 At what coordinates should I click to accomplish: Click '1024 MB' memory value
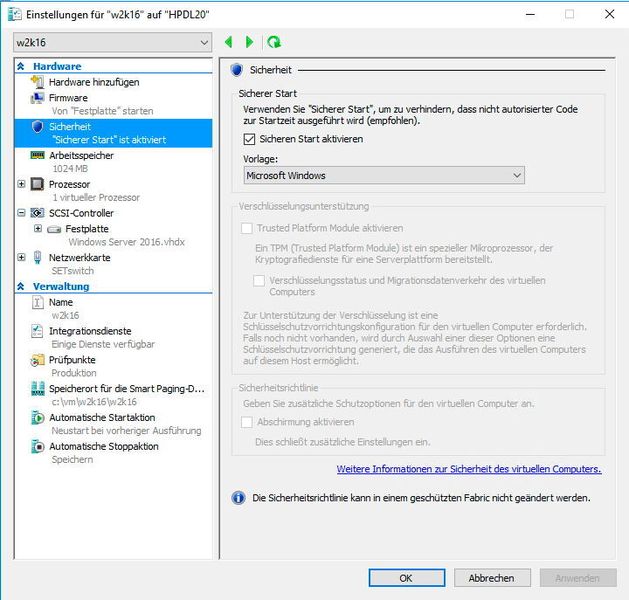pyautogui.click(x=70, y=168)
